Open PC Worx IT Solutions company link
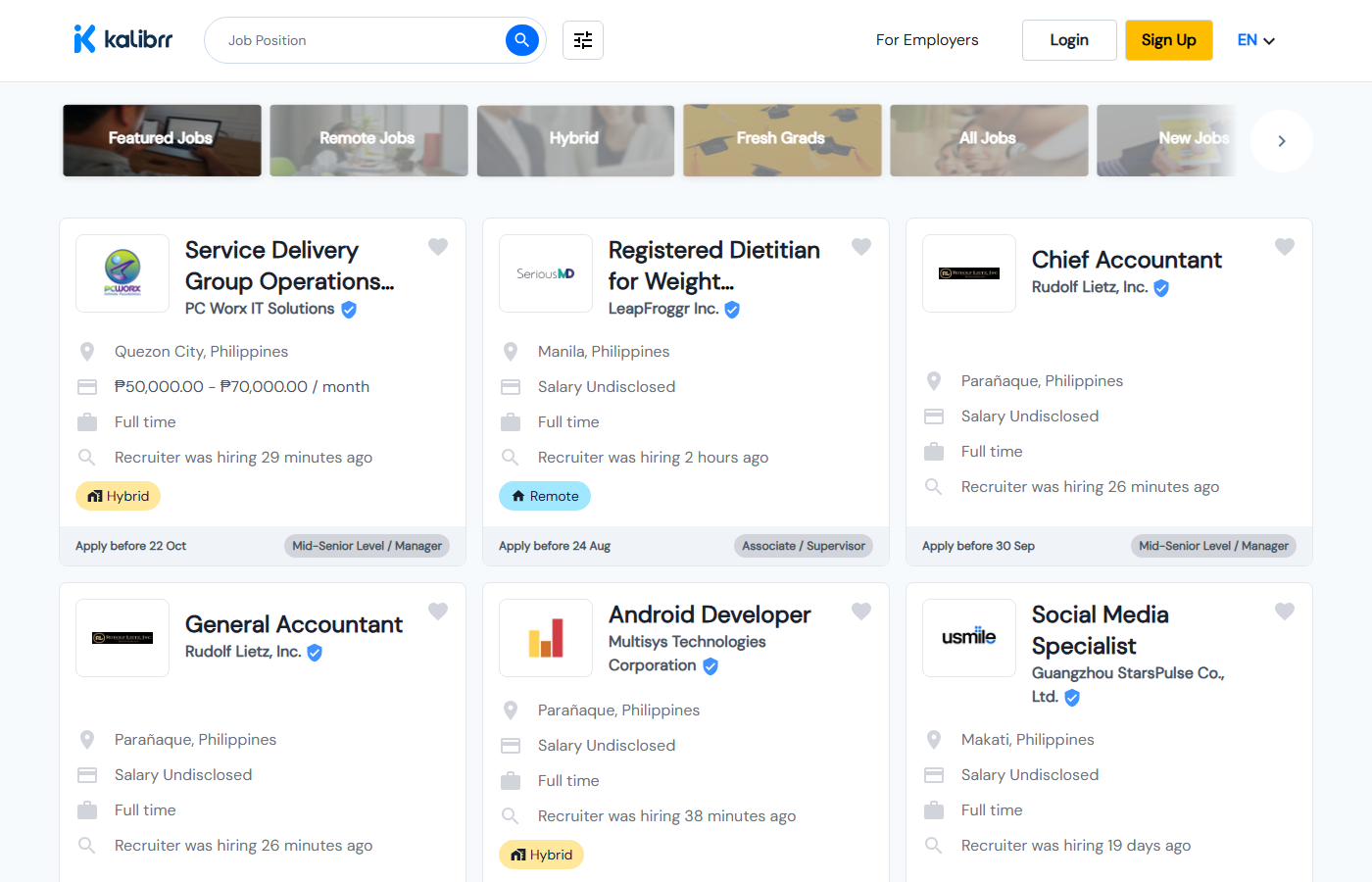Image resolution: width=1372 pixels, height=882 pixels. (260, 309)
